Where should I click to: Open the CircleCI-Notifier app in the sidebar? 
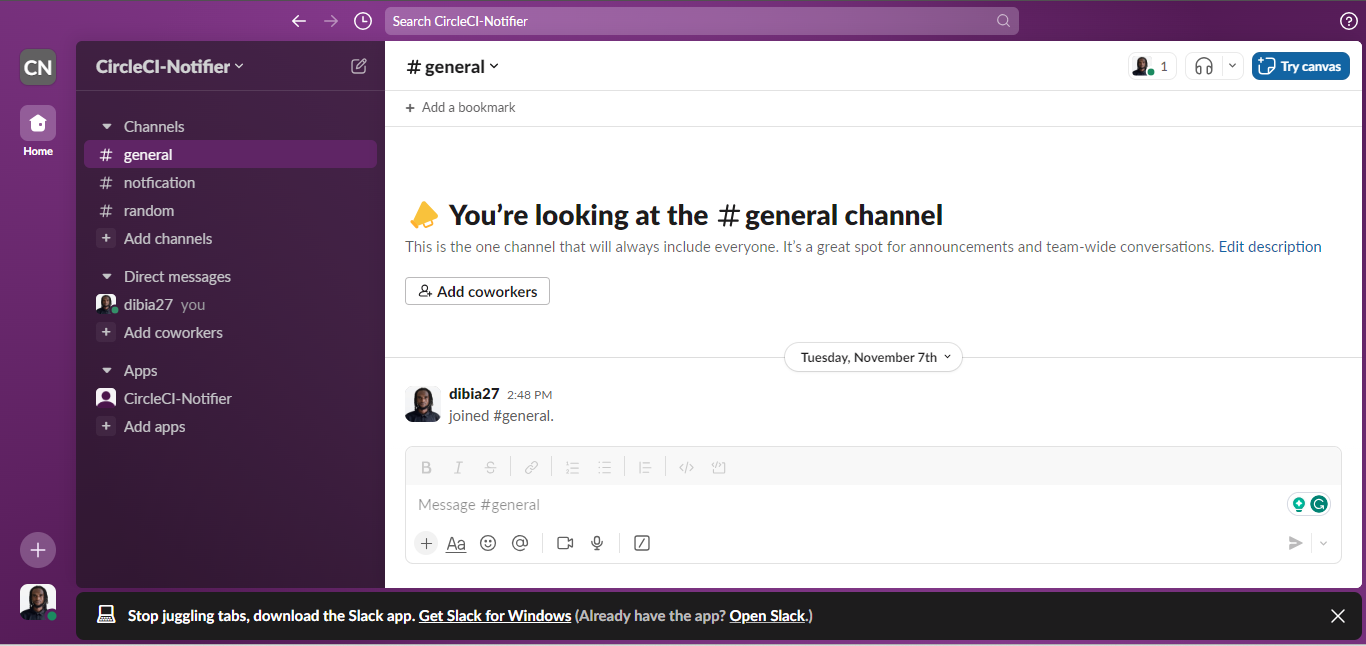(230, 399)
